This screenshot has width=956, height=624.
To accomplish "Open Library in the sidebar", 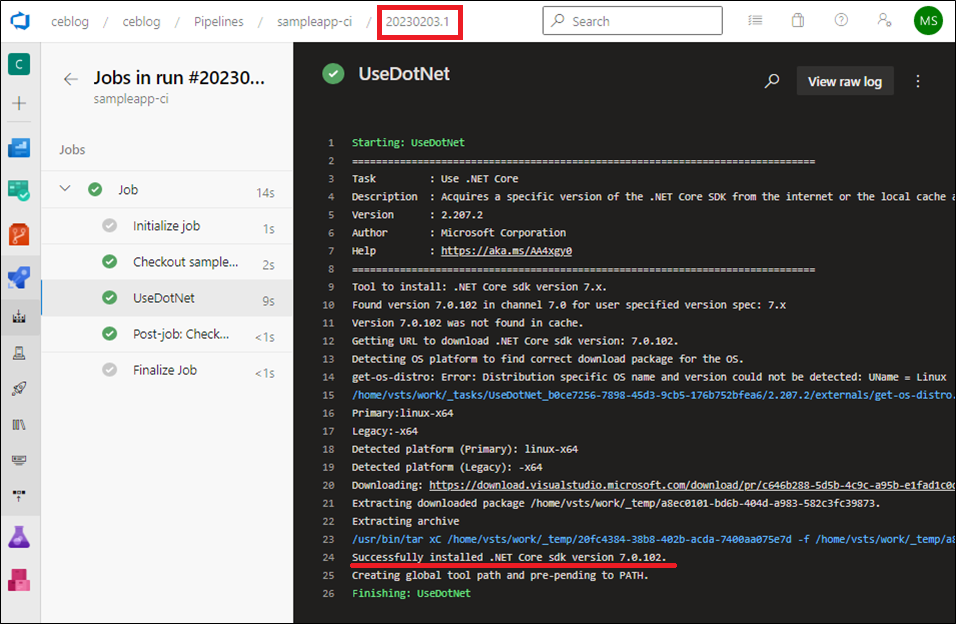I will tap(19, 425).
